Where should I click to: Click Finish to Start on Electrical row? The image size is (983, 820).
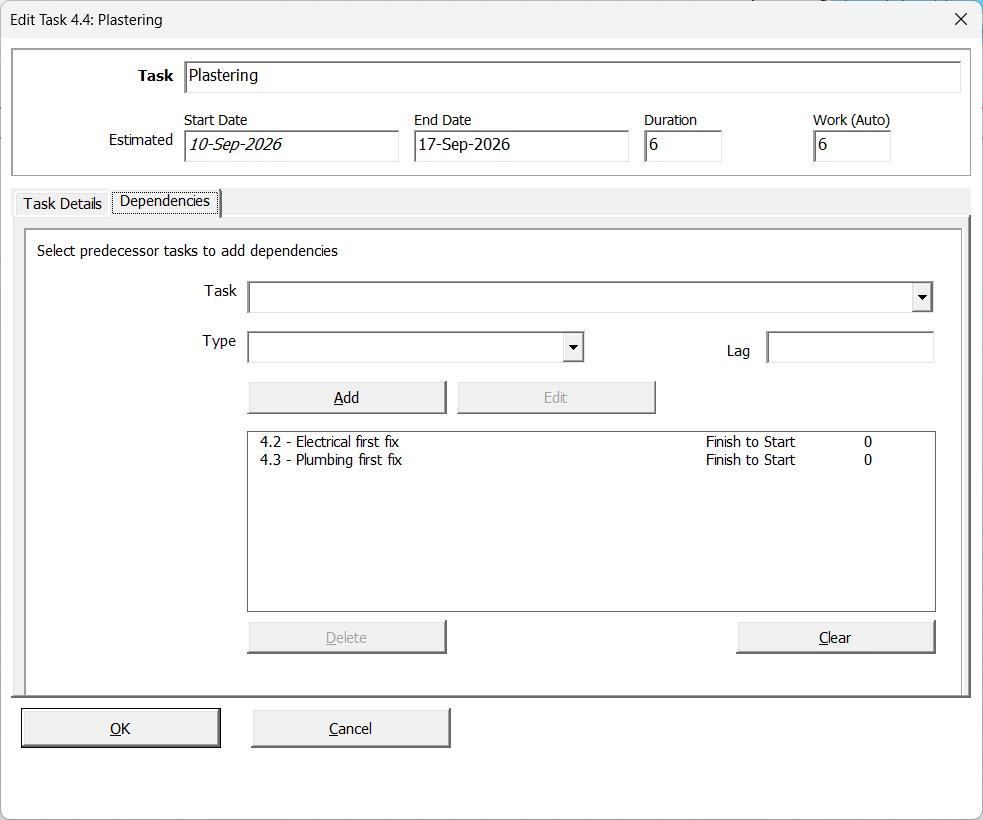(750, 442)
